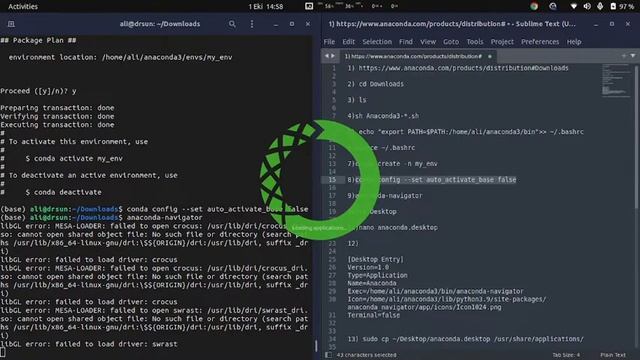Click the volume speaker icon
This screenshot has height=360, width=640.
click(x=587, y=6)
